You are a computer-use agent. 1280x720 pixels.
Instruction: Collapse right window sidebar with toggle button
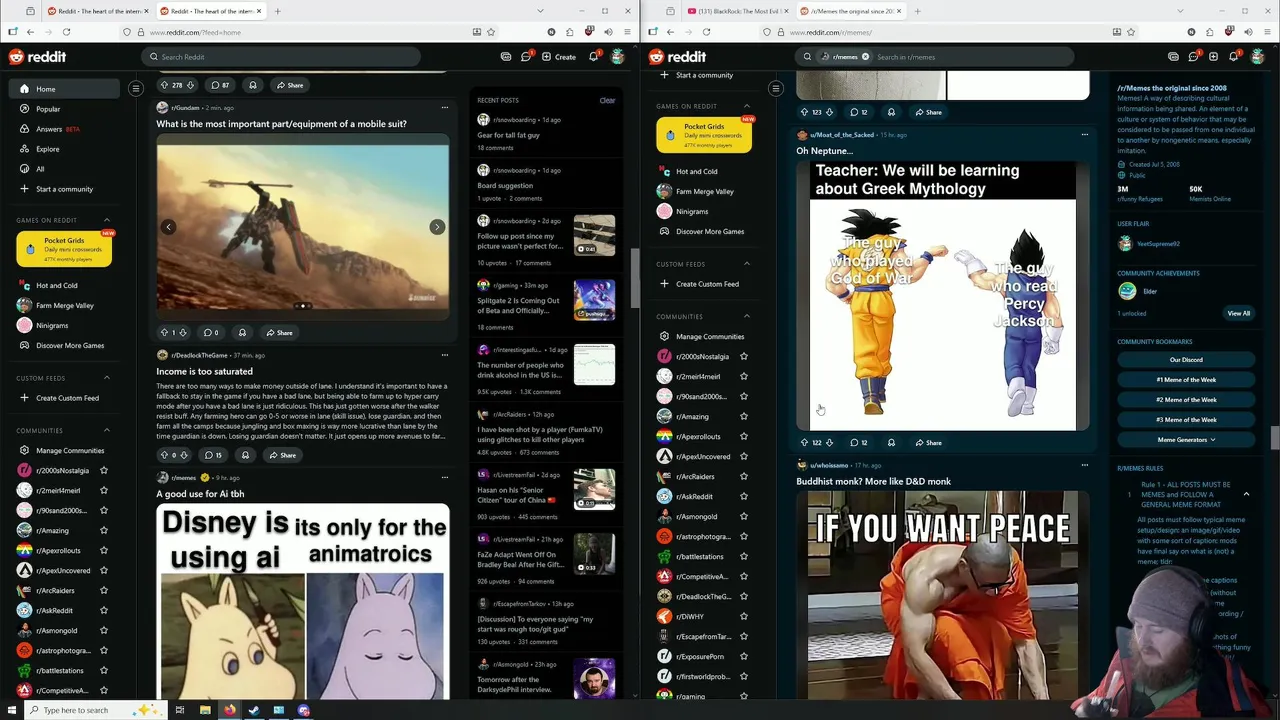tap(775, 89)
